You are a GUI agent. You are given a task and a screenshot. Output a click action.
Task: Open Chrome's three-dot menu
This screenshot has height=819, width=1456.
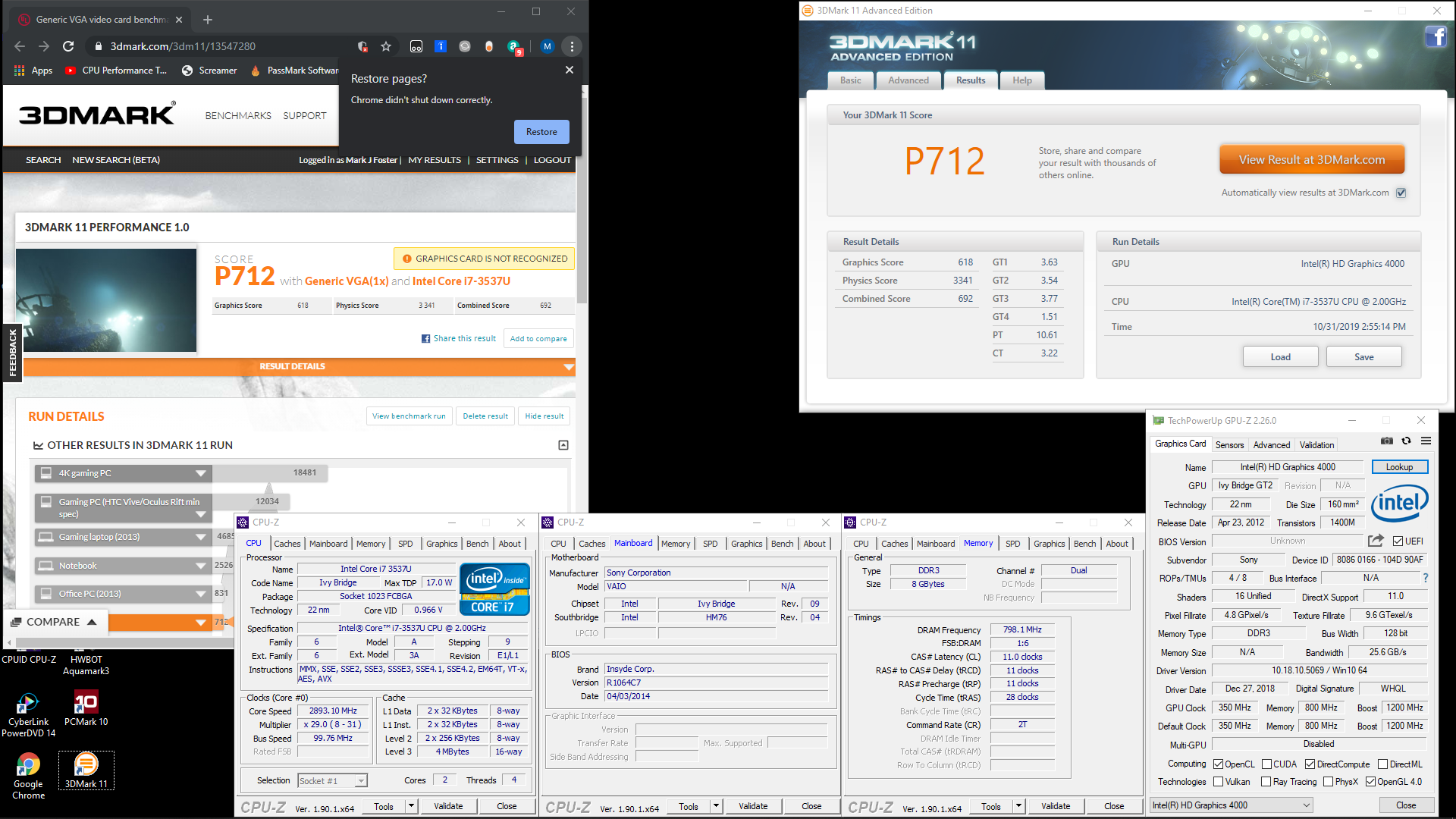pos(572,46)
